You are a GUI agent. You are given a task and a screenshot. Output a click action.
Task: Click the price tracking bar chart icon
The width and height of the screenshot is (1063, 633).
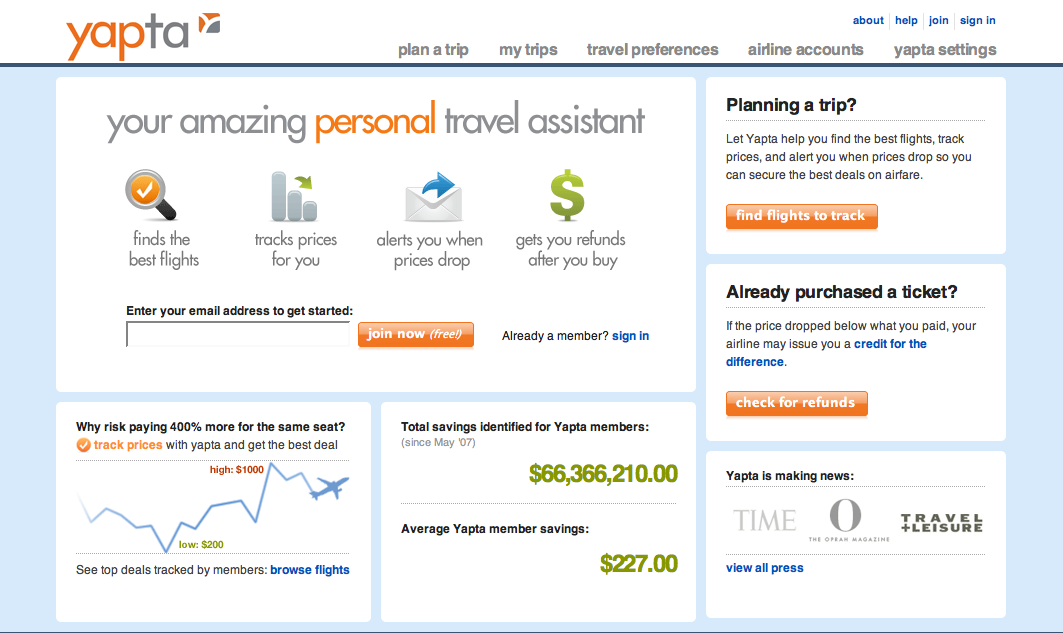point(294,196)
